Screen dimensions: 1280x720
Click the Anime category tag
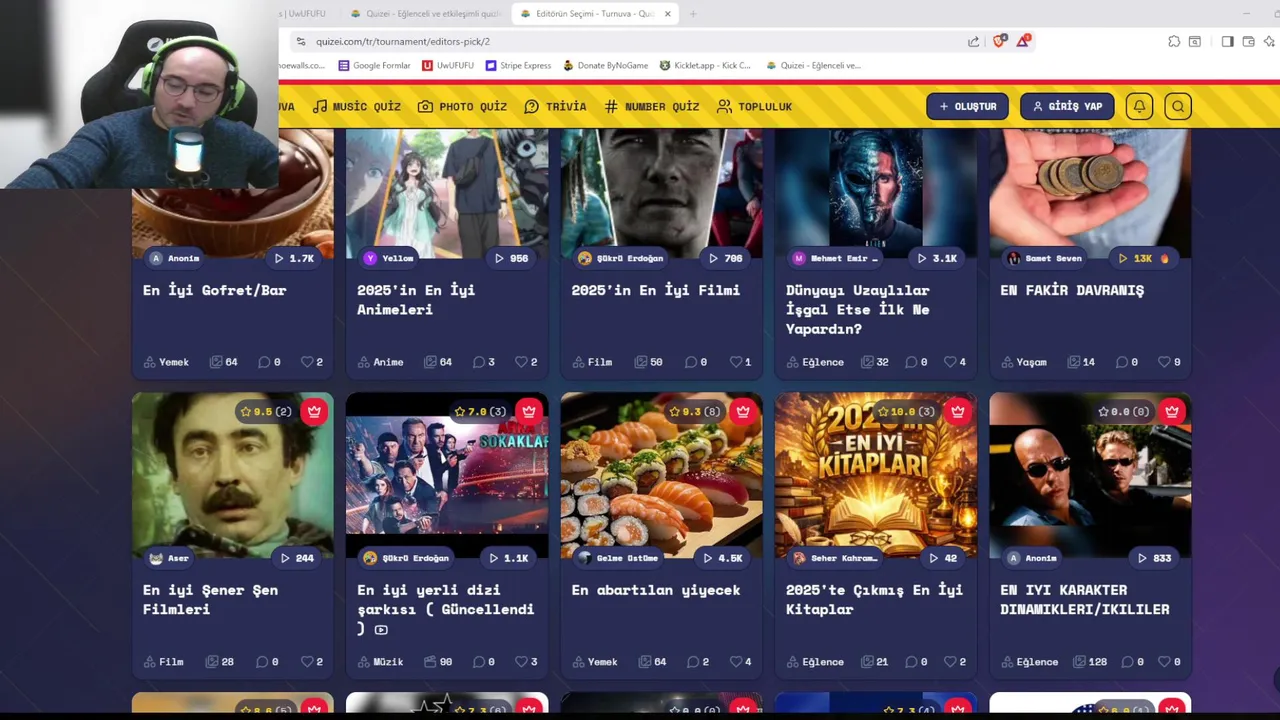pyautogui.click(x=380, y=362)
